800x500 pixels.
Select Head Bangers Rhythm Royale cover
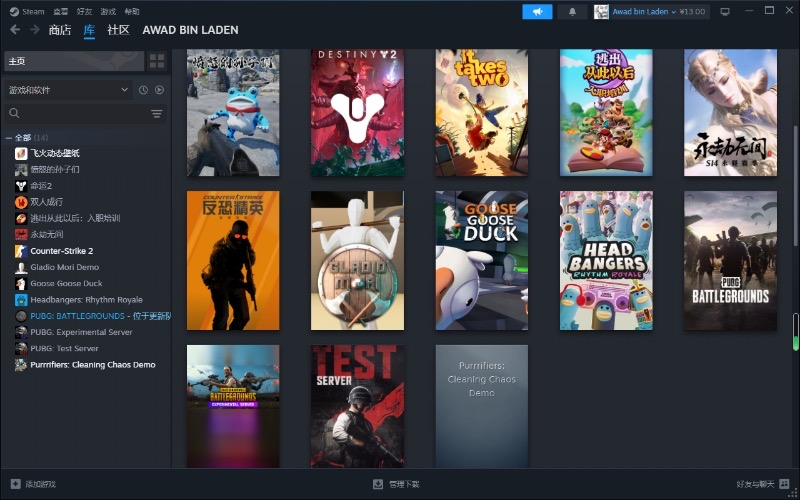point(606,261)
